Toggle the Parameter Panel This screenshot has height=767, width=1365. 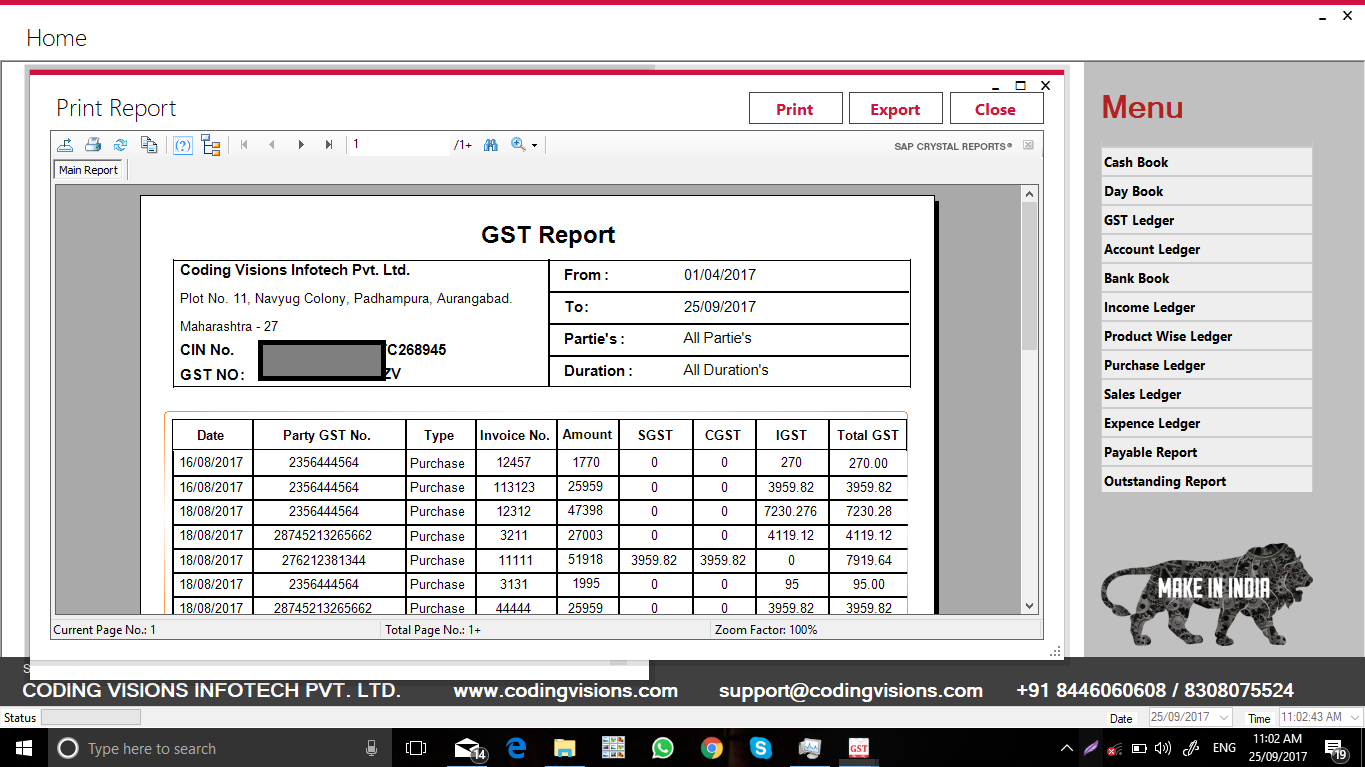pyautogui.click(x=183, y=144)
